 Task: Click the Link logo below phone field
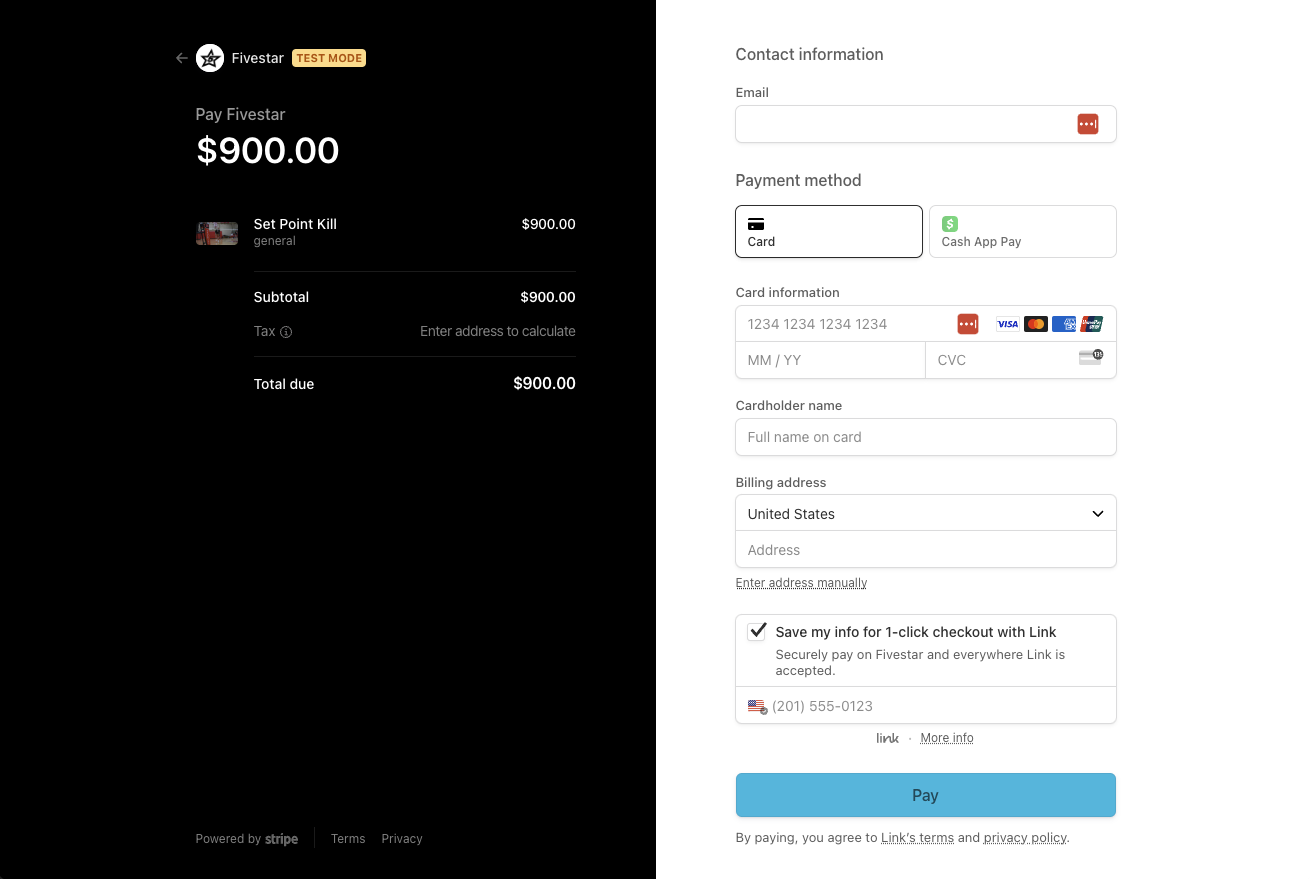coord(888,738)
